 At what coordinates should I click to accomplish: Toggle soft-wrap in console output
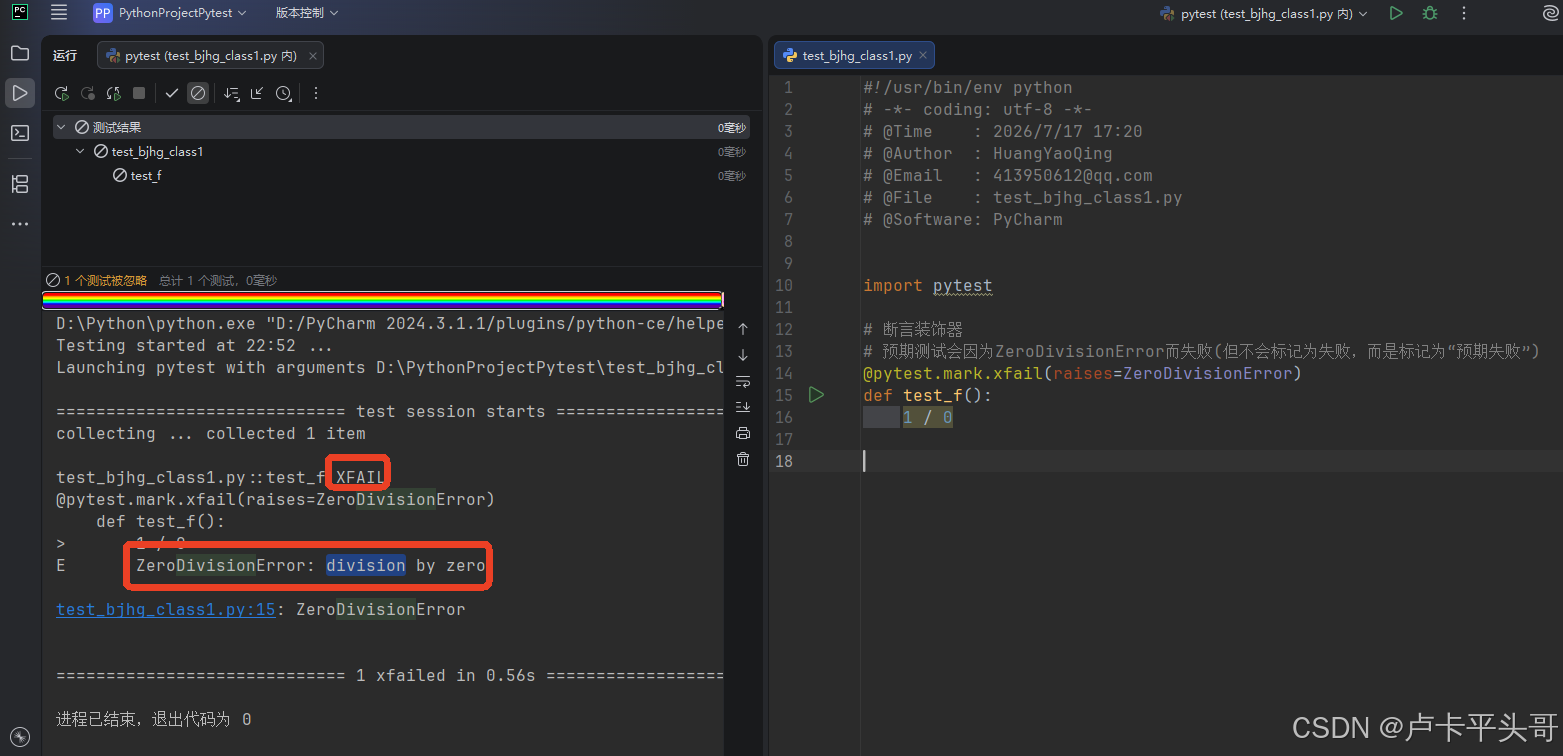coord(742,381)
